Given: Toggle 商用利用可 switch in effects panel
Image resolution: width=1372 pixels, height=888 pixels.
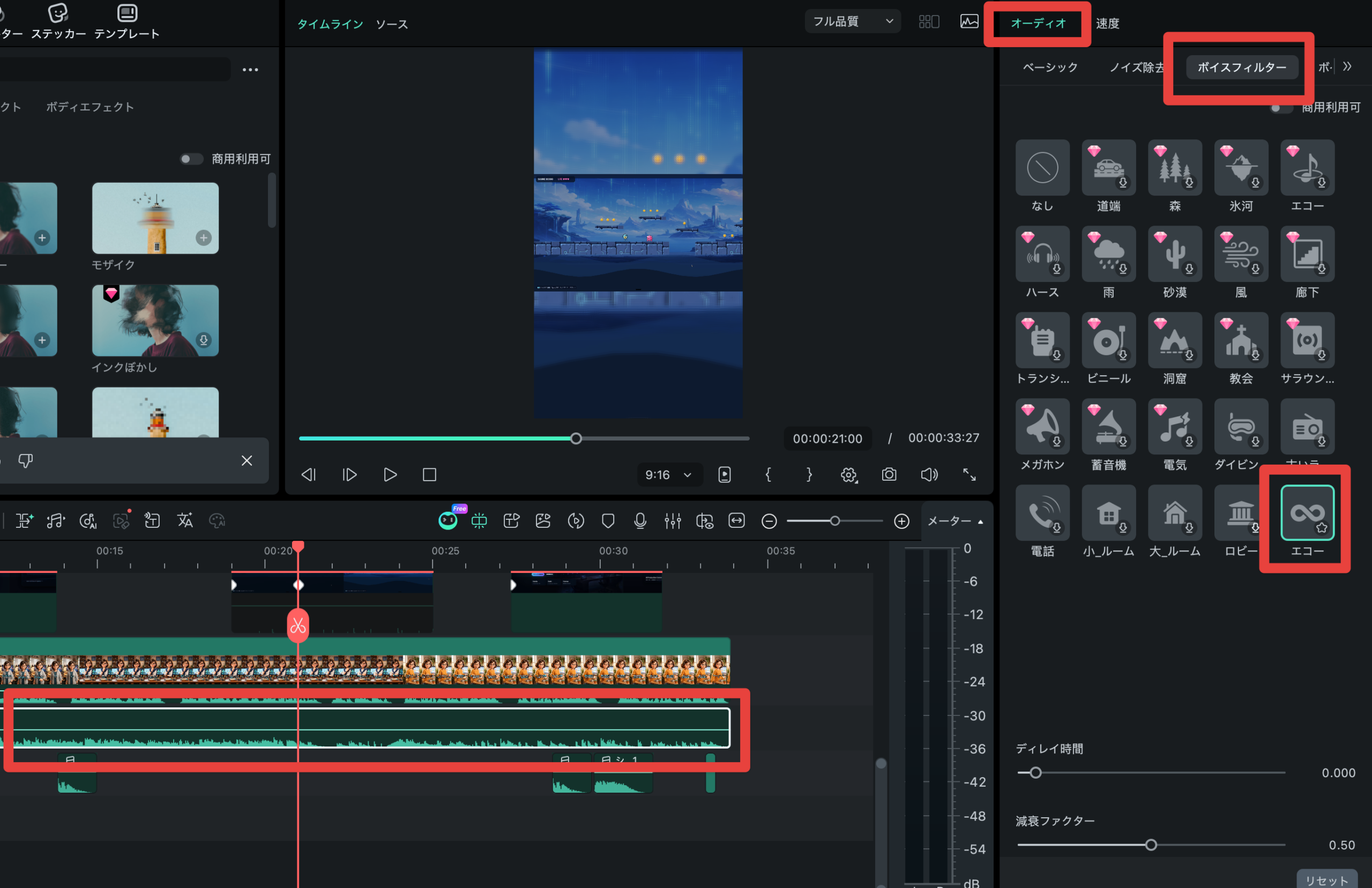Looking at the screenshot, I should tap(191, 159).
